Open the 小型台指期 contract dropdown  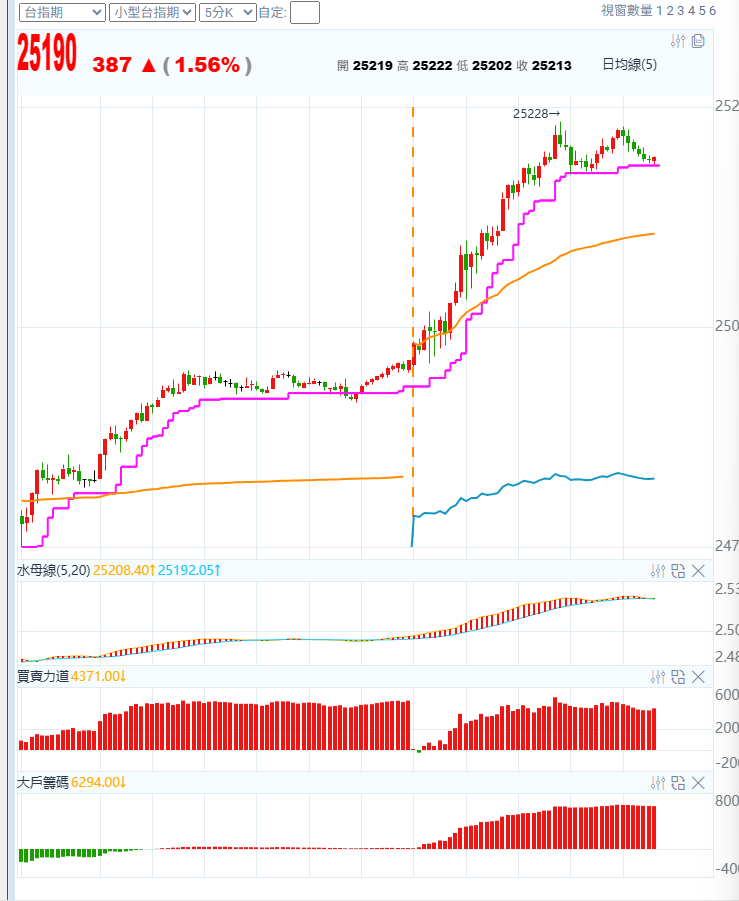click(x=152, y=12)
